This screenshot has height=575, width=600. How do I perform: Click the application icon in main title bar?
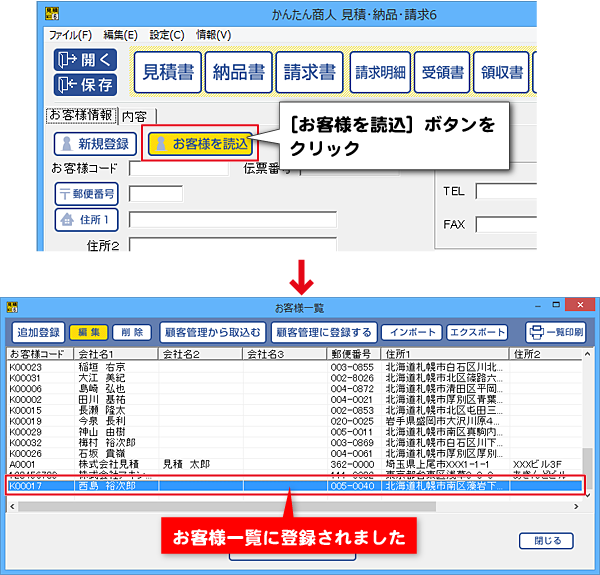(x=52, y=14)
